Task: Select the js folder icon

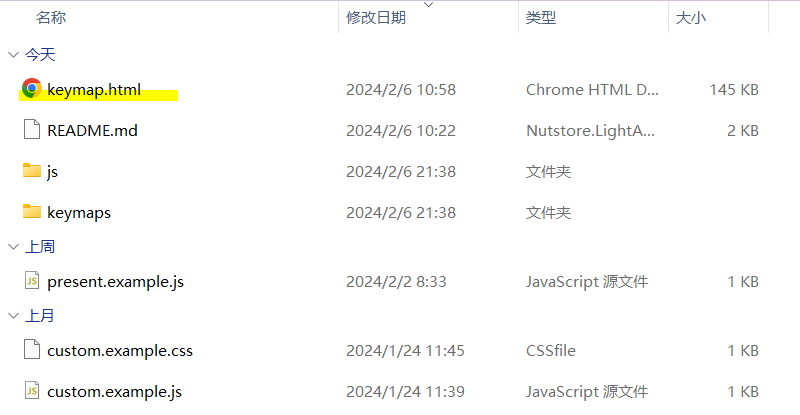Action: (x=31, y=171)
